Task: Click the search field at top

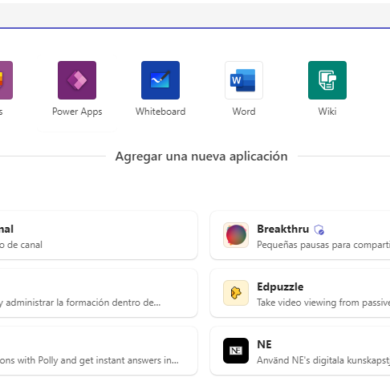Action: pos(195,16)
